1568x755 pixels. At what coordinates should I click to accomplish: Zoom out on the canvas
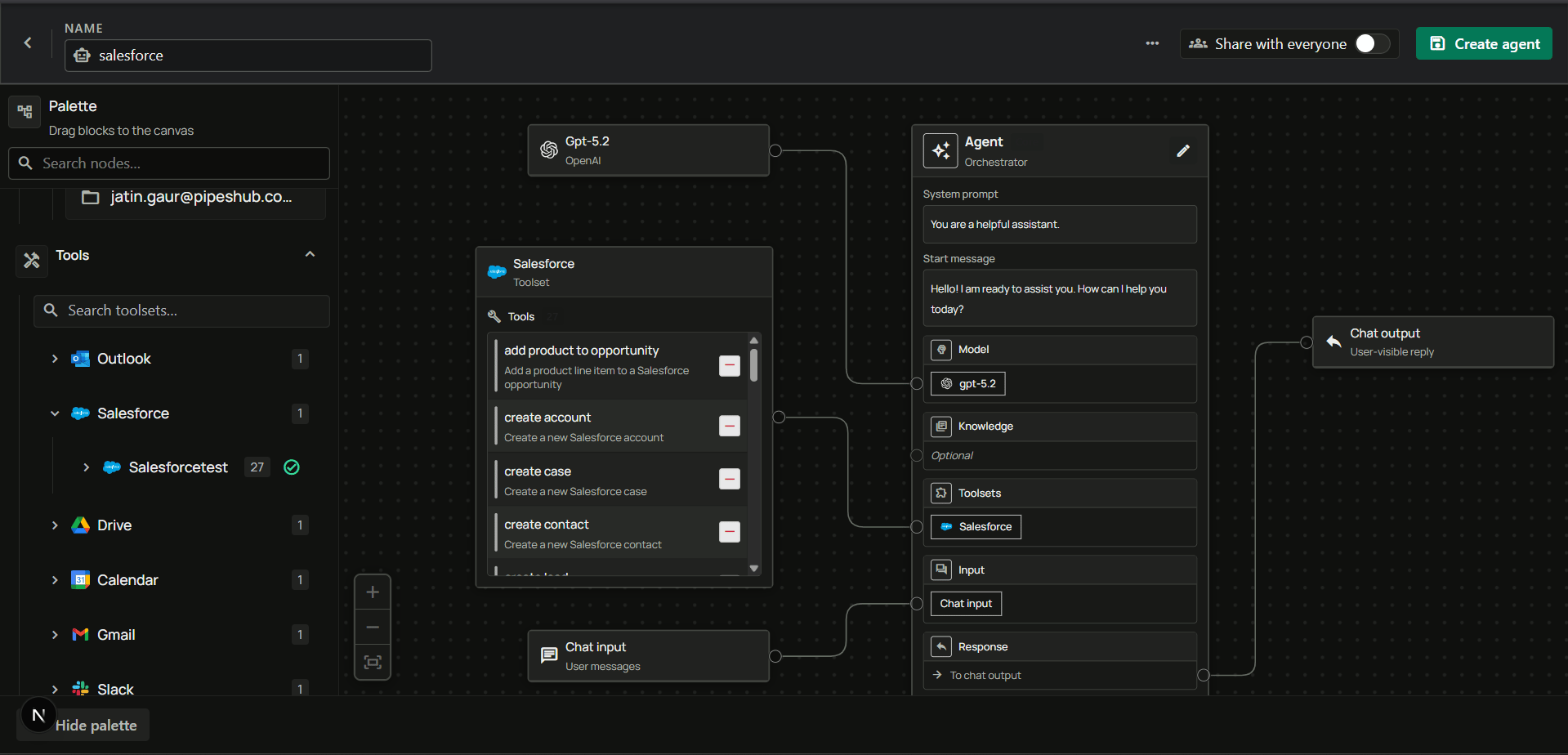coord(373,628)
